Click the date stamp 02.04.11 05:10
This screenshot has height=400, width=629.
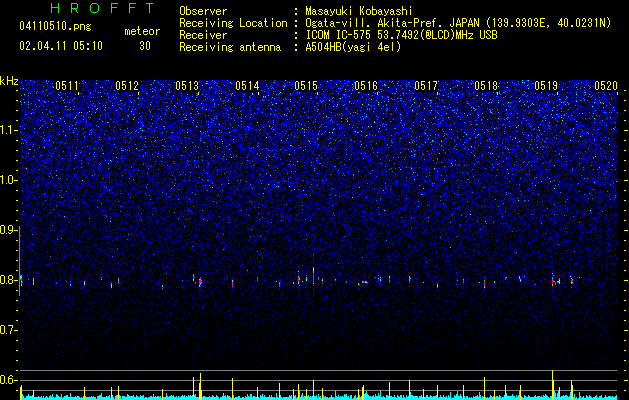tap(61, 46)
